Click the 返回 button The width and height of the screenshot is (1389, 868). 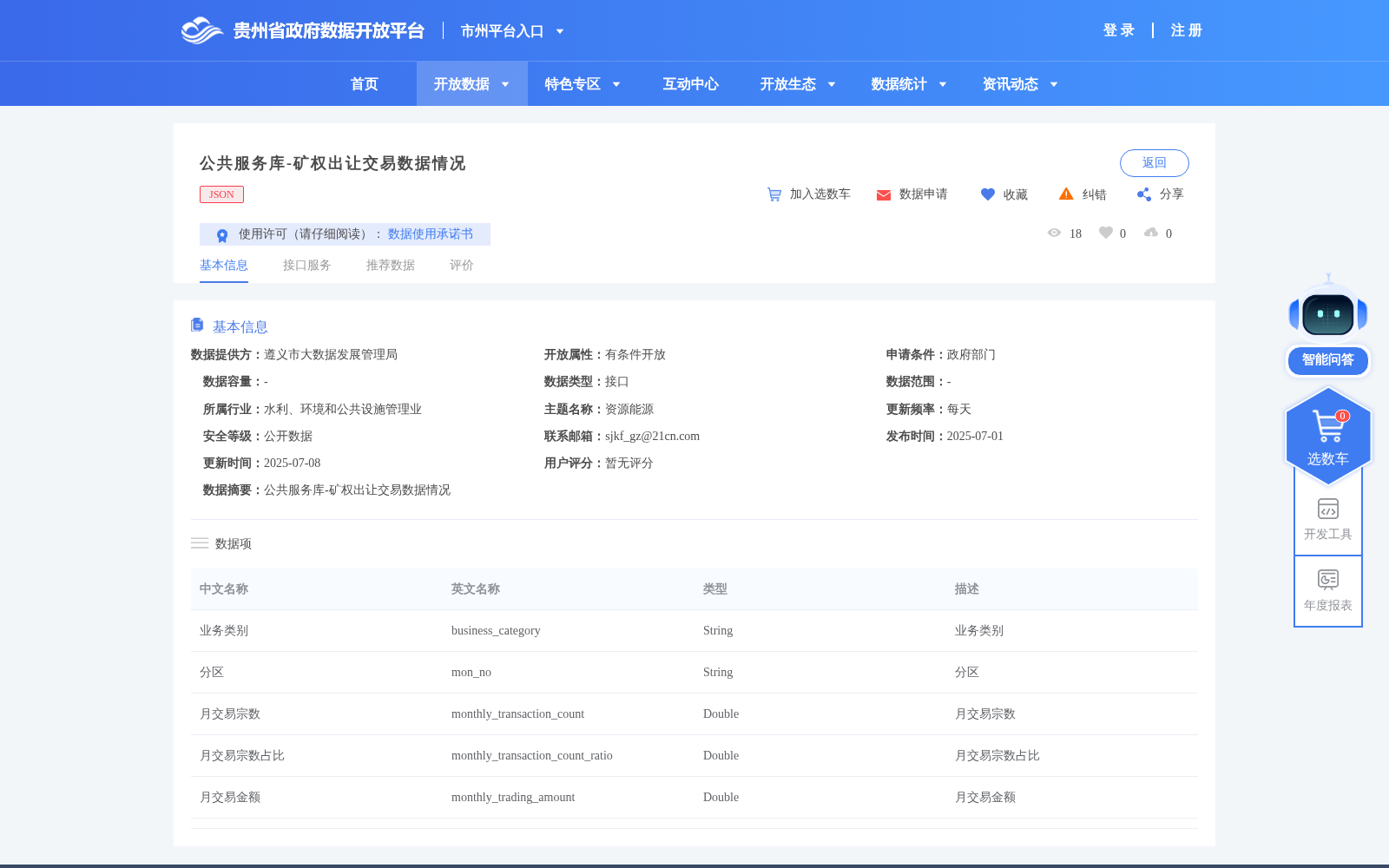pos(1155,163)
